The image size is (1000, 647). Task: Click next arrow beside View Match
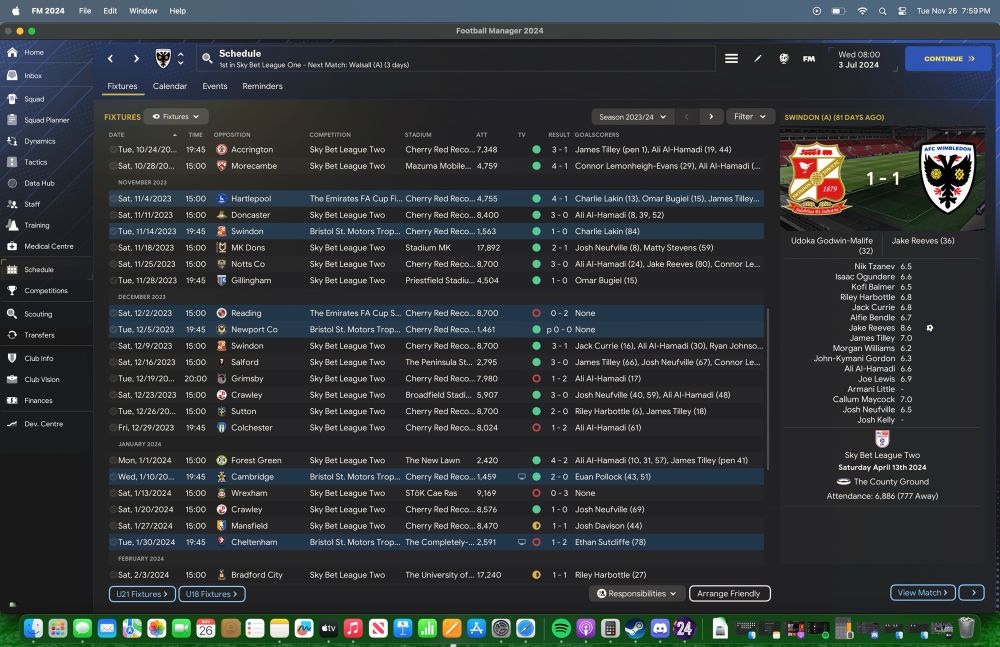(x=973, y=593)
